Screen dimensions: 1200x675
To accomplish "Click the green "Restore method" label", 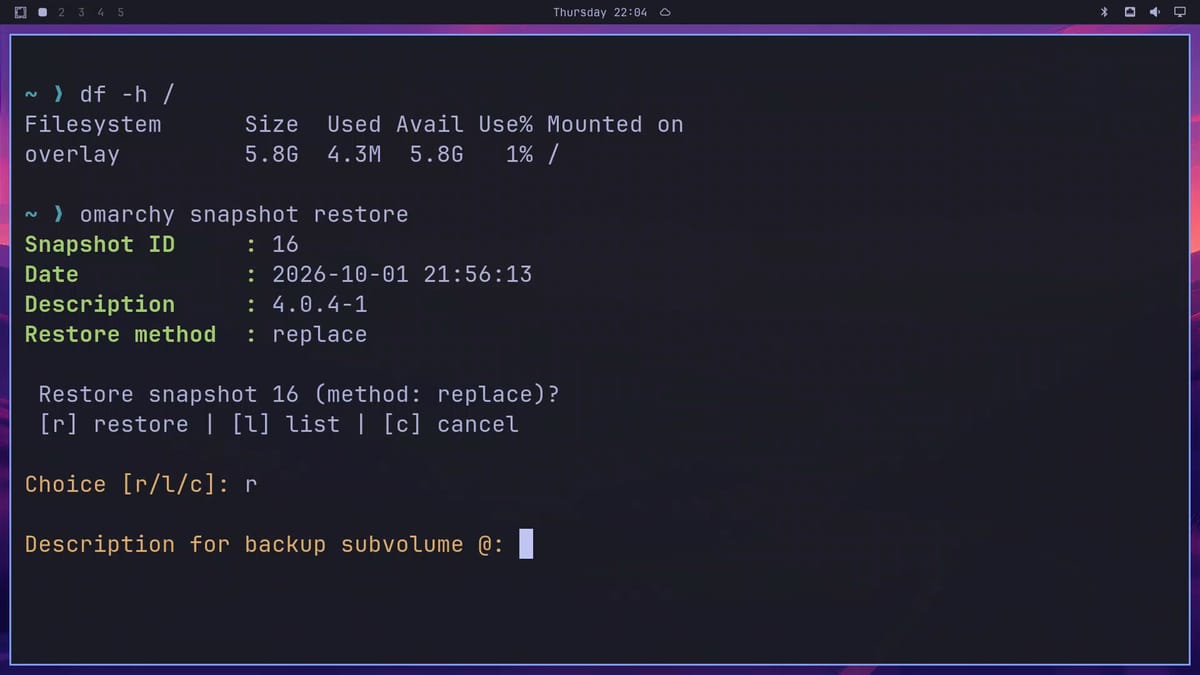I will [120, 334].
